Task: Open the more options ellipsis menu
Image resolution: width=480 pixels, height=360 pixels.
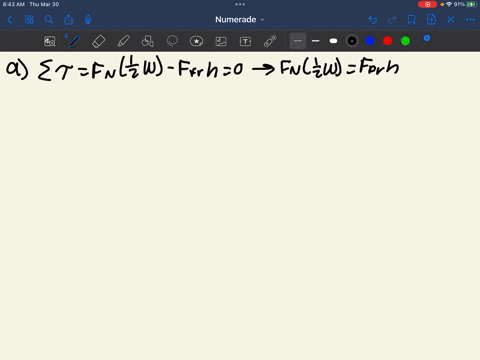Action: coord(470,20)
